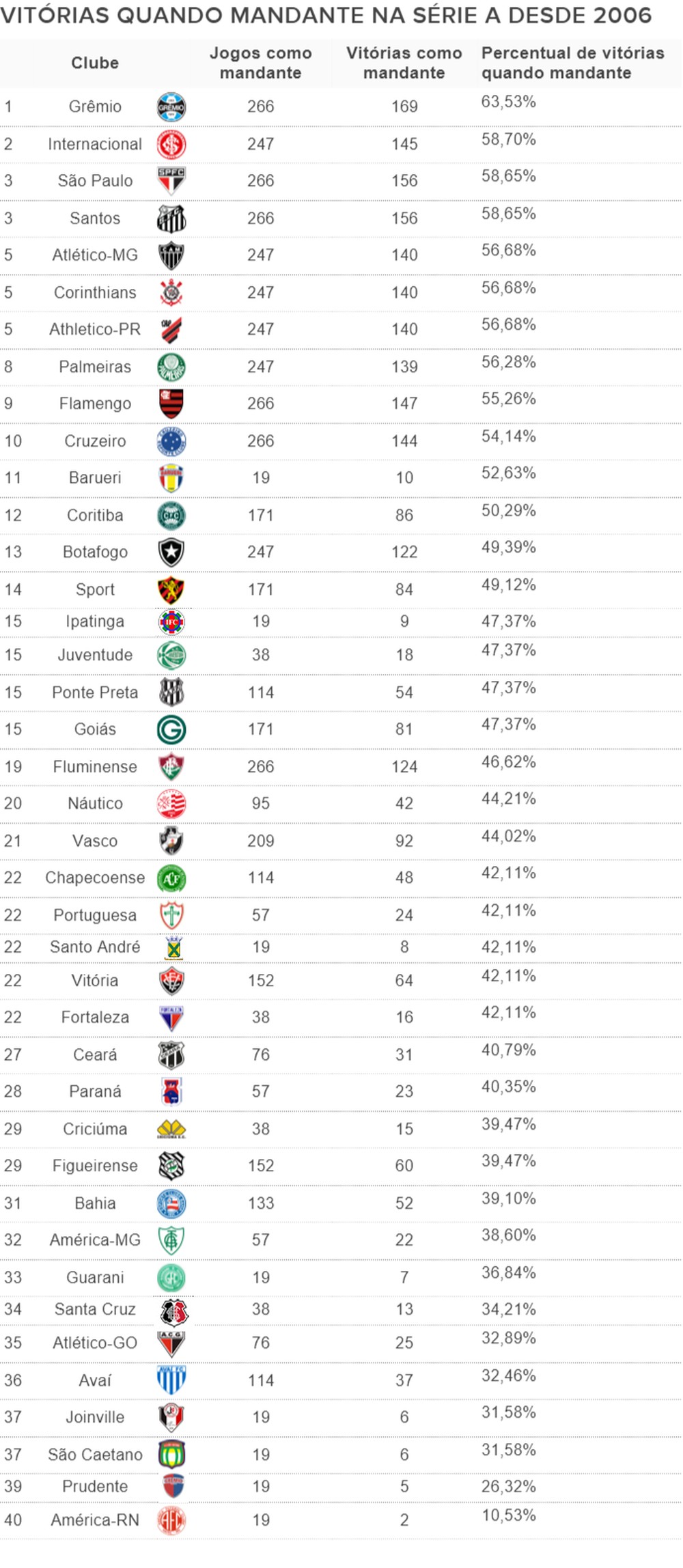Click the Avaí blue striped crest
Screen dimensions: 683x1568
(171, 1380)
